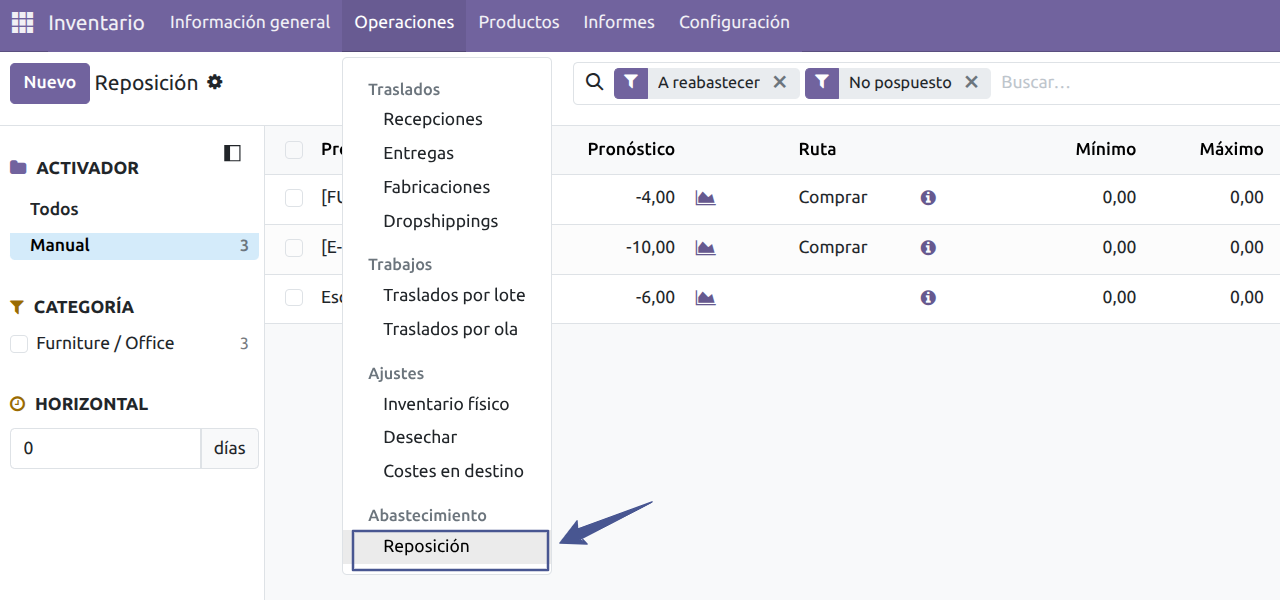Toggle the side panel collapse icon

[232, 153]
